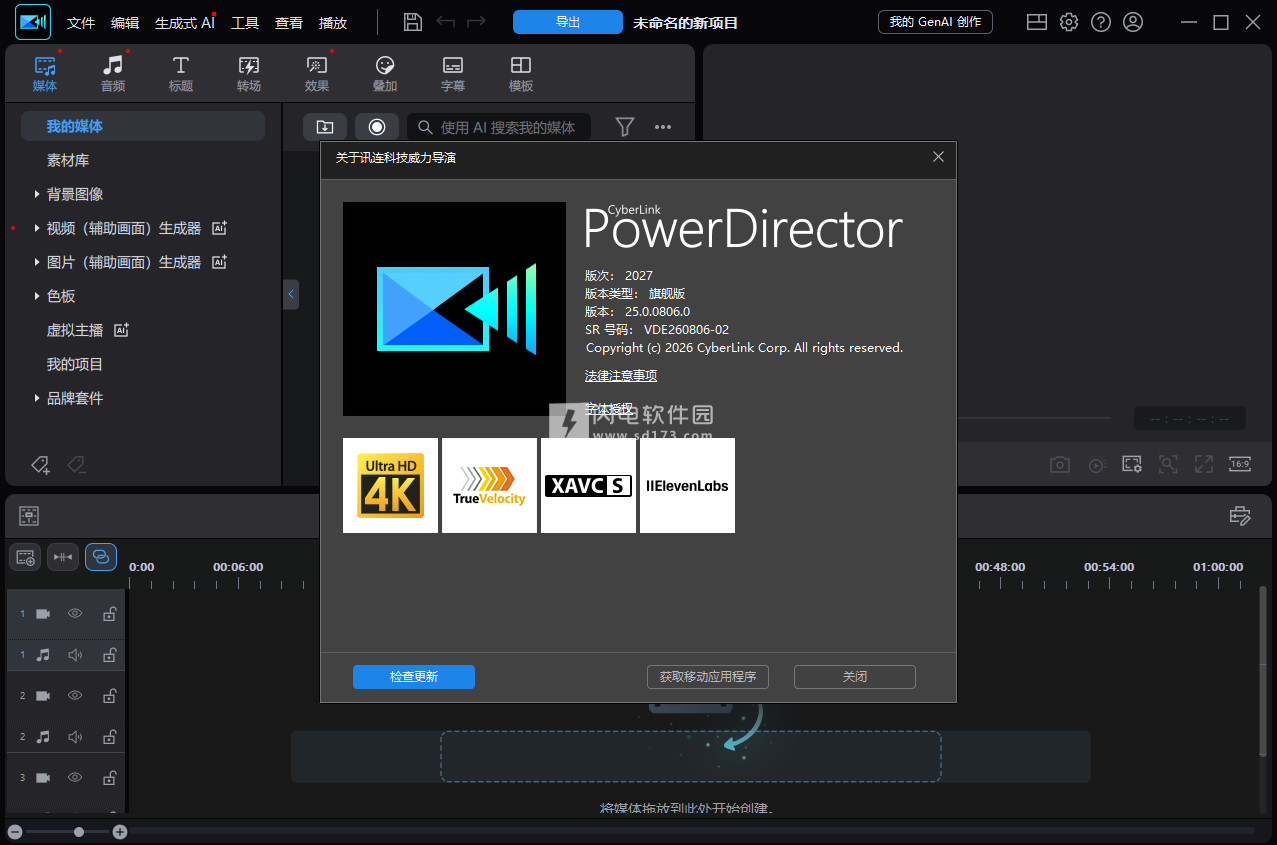Screen dimensions: 1277x845
Task: Click the timeline zoom slider handle
Action: (x=79, y=831)
